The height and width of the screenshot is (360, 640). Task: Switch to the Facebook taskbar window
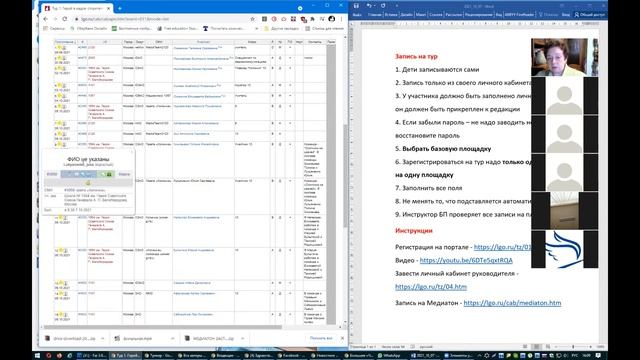[x=293, y=356]
